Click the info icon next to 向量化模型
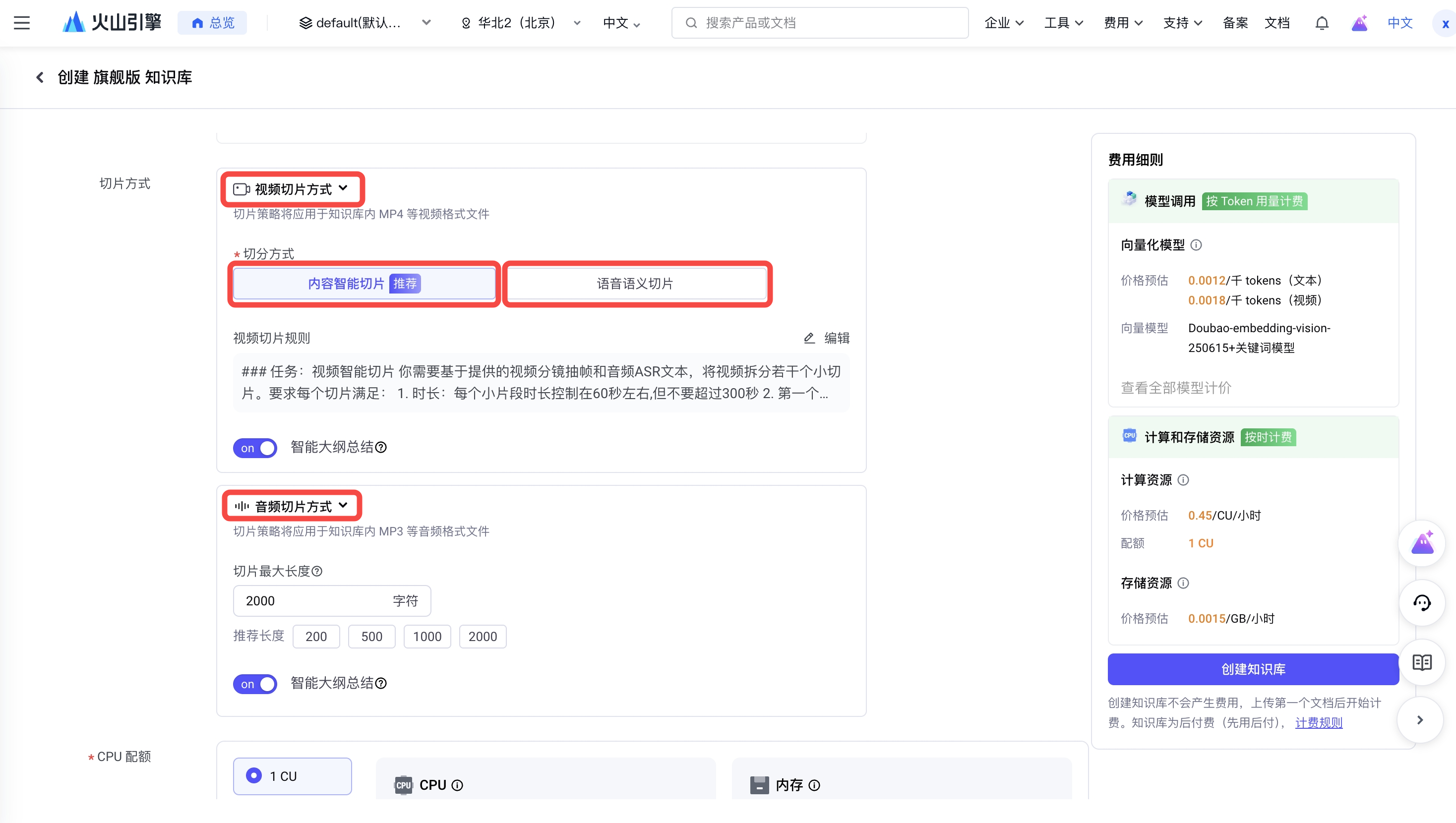 pyautogui.click(x=1196, y=245)
